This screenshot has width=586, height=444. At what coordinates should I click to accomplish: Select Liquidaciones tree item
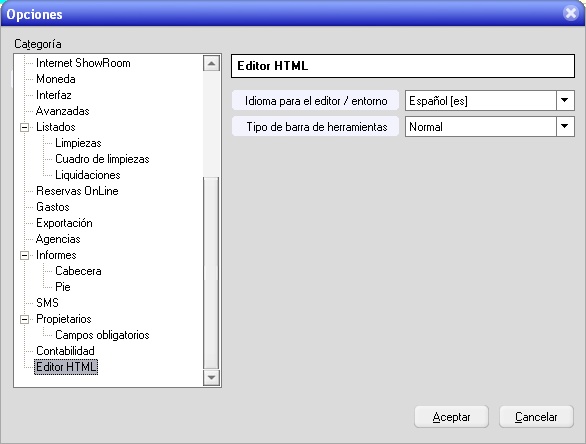[x=87, y=175]
